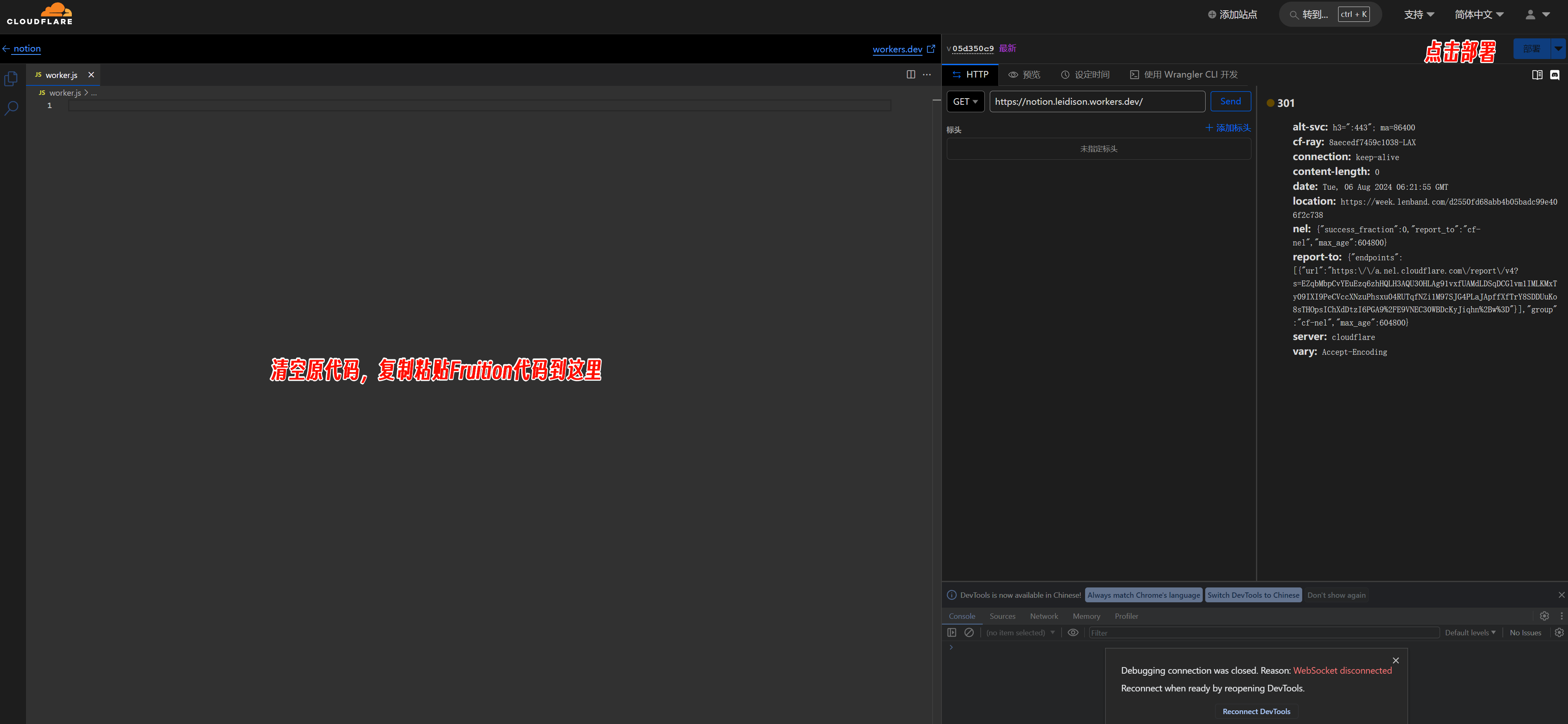Open the Search icon in editor sidebar
The image size is (1568, 724).
(x=11, y=108)
